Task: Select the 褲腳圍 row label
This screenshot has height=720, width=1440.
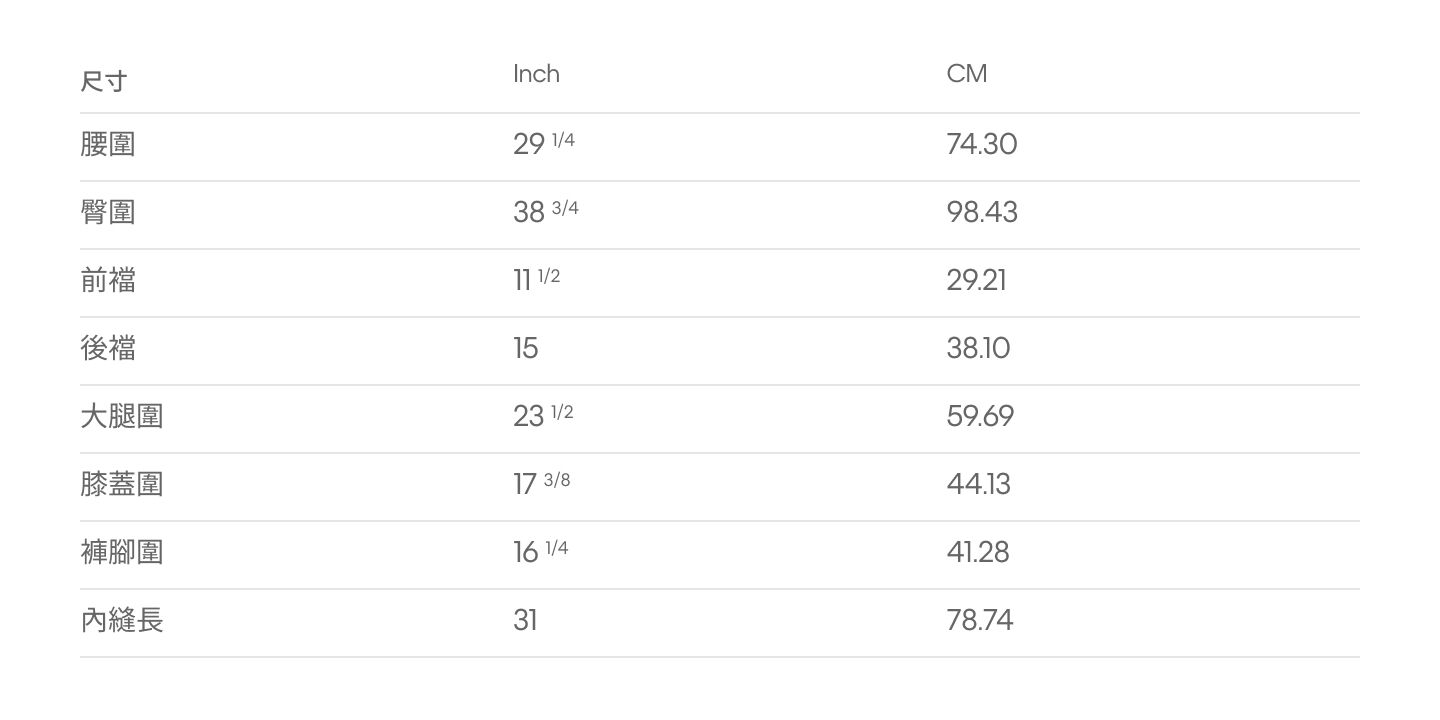Action: [x=122, y=552]
